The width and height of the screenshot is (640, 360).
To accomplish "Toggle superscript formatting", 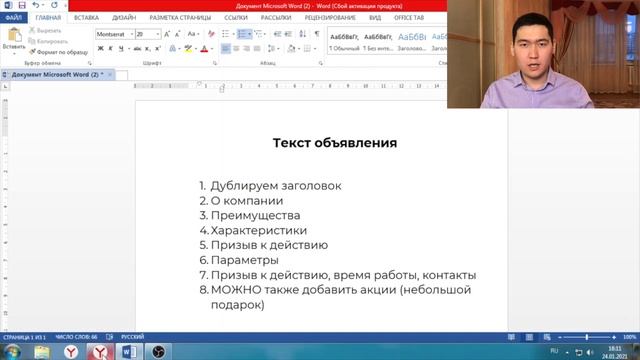I will coord(158,49).
